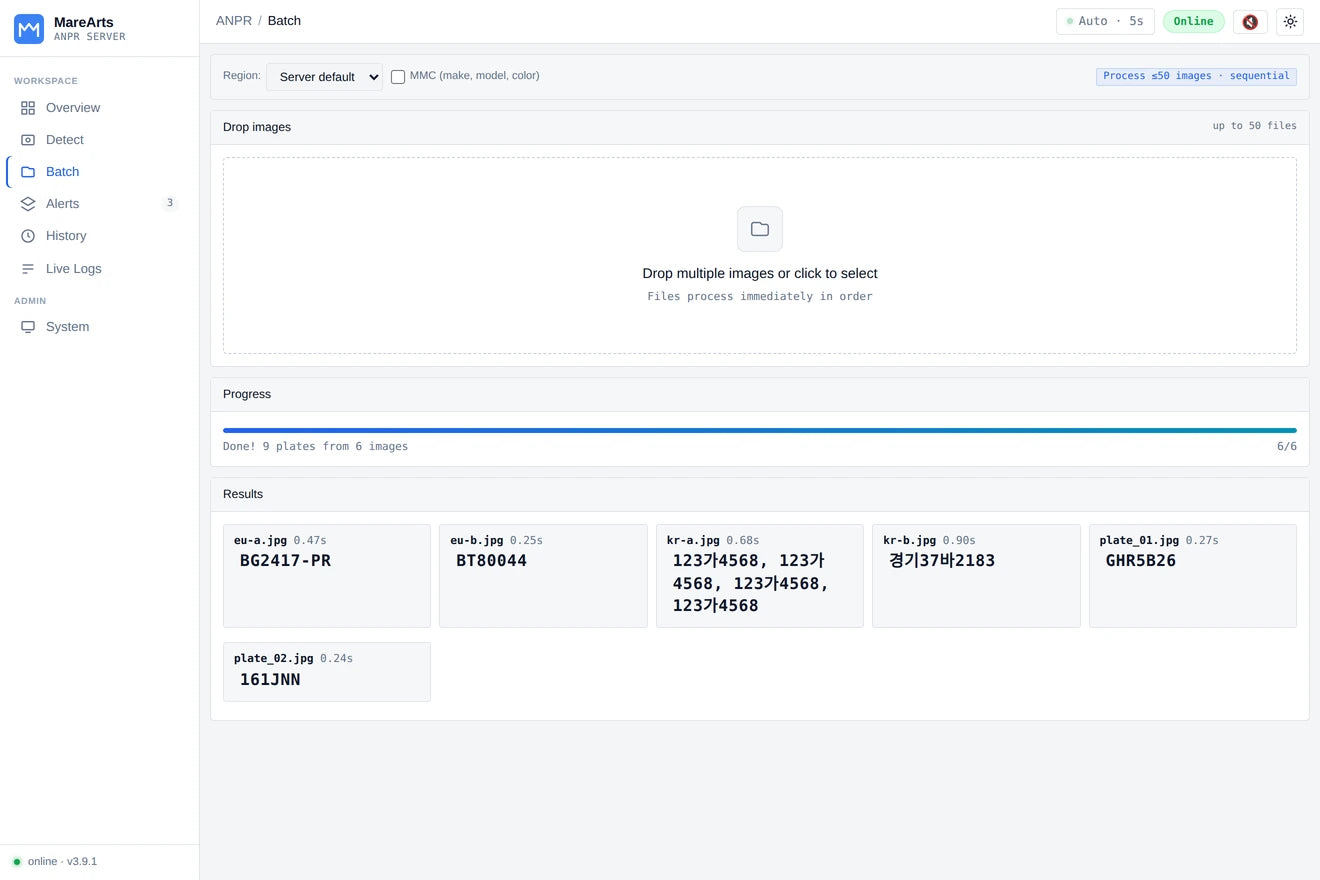This screenshot has width=1320, height=880.
Task: Click the "Process ≤50 images · sequential" tag
Action: coord(1196,76)
